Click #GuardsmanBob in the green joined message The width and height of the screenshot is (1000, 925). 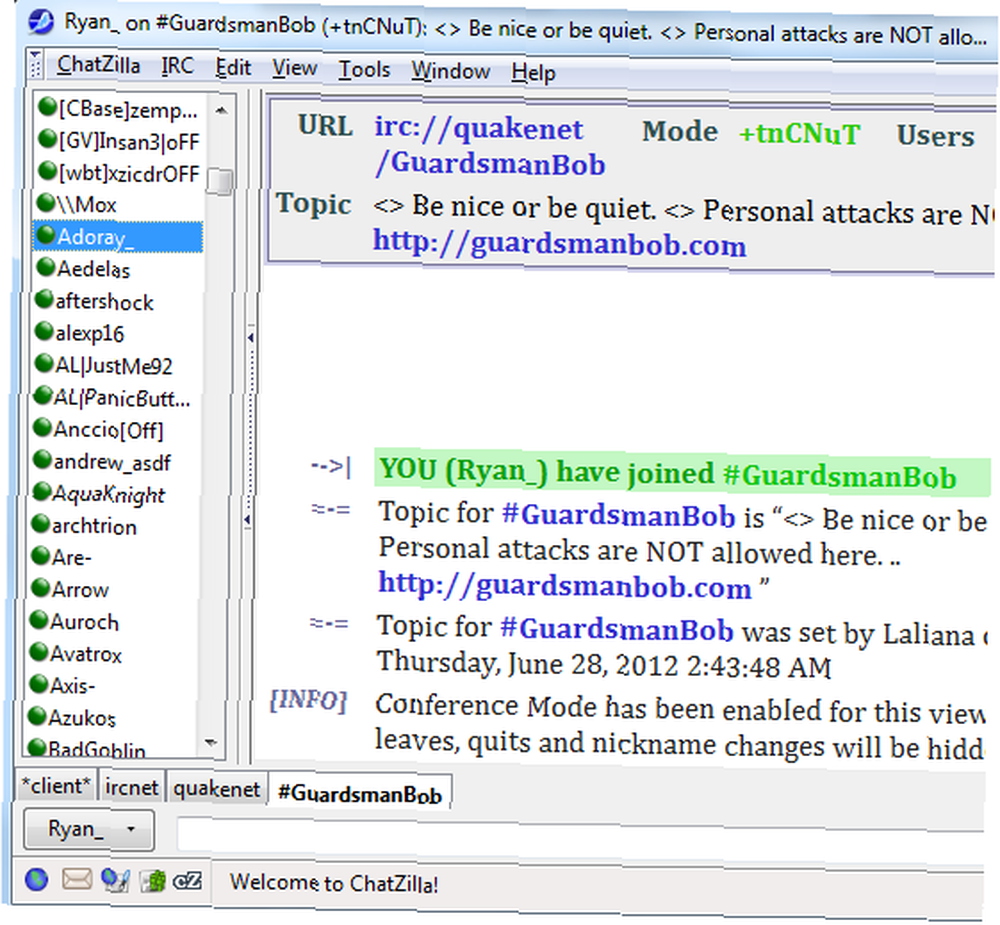click(840, 476)
